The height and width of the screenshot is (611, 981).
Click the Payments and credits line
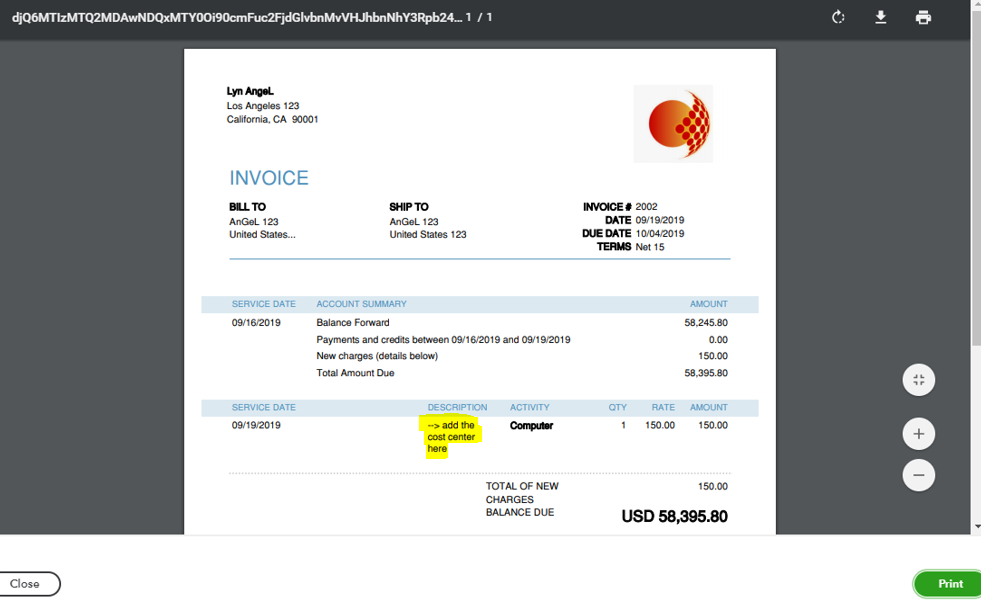[x=443, y=340]
